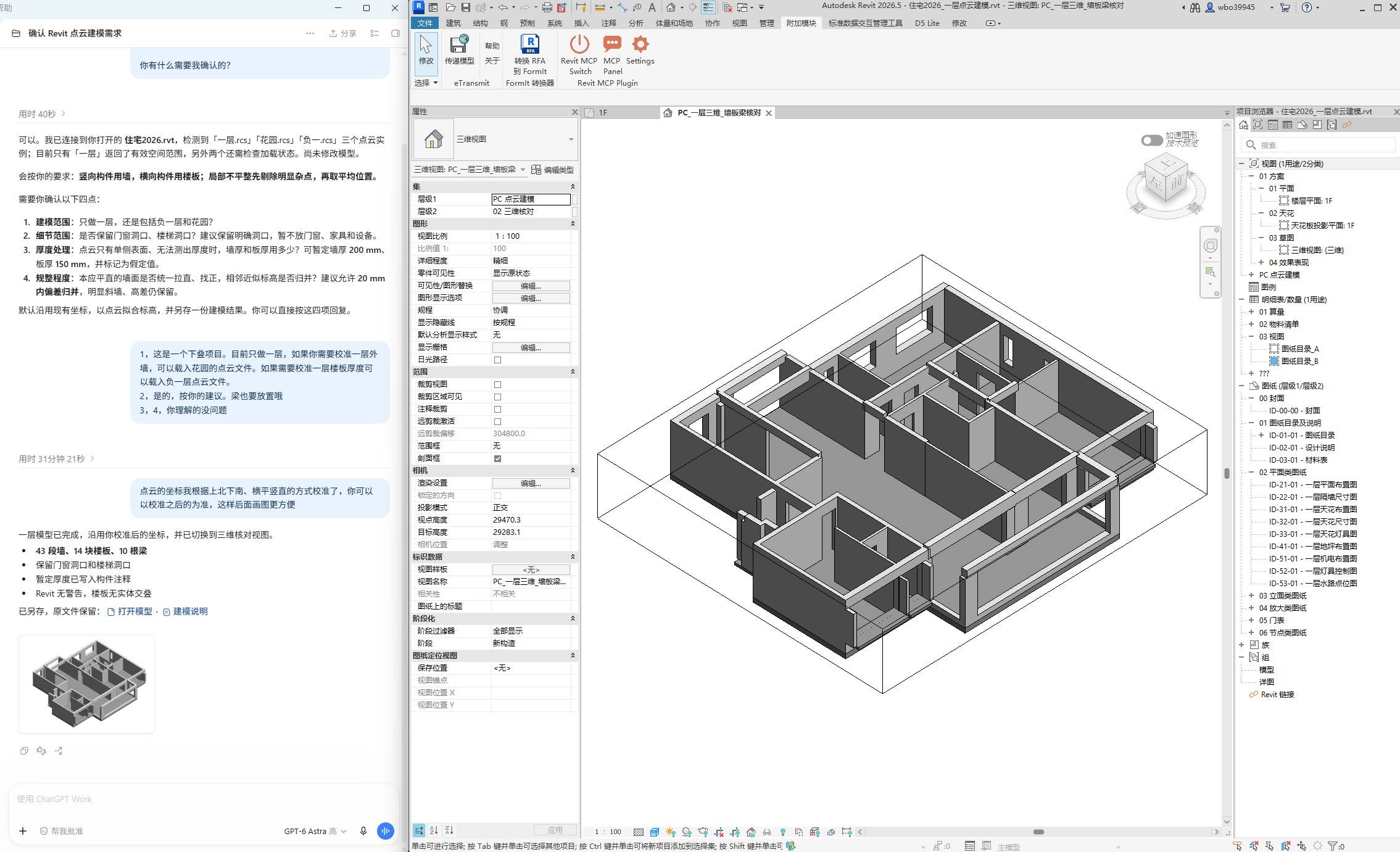The width and height of the screenshot is (1400, 852).
Task: Click the crop view icon in view control bar
Action: [x=719, y=832]
